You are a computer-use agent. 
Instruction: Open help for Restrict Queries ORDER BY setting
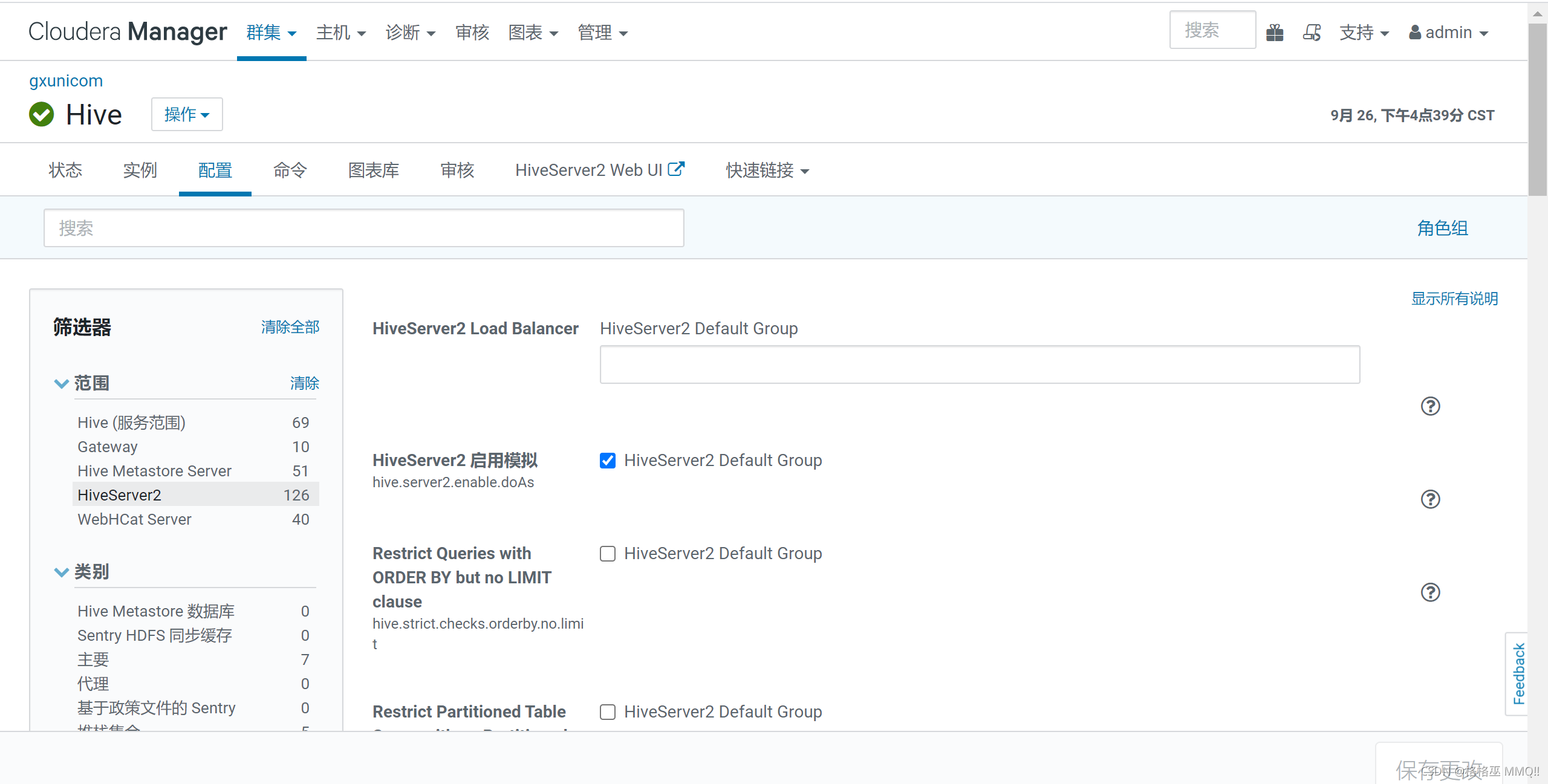point(1430,592)
